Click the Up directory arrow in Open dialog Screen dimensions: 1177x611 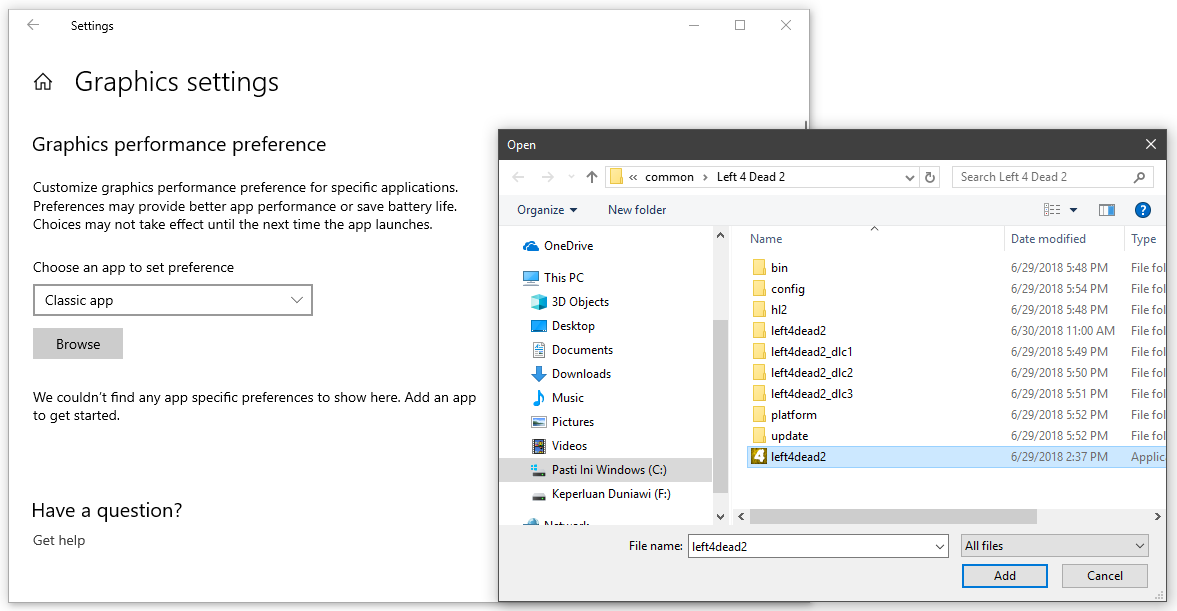(592, 177)
